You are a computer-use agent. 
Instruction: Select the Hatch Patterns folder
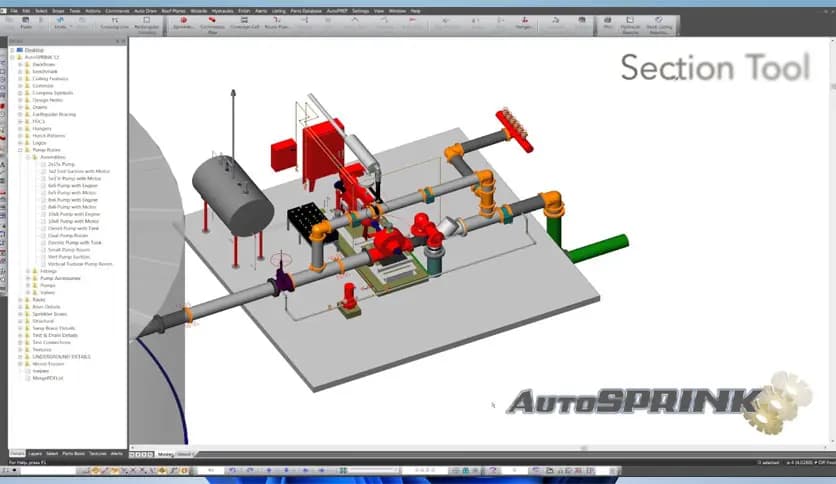pyautogui.click(x=49, y=136)
